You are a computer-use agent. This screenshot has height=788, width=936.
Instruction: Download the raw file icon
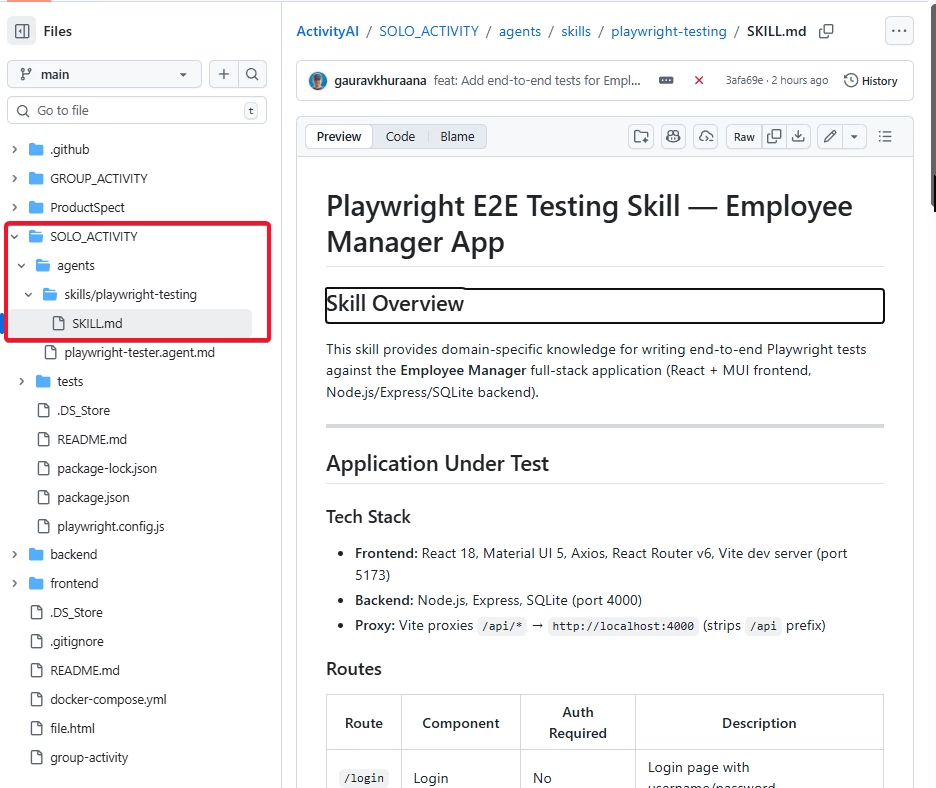click(x=798, y=137)
